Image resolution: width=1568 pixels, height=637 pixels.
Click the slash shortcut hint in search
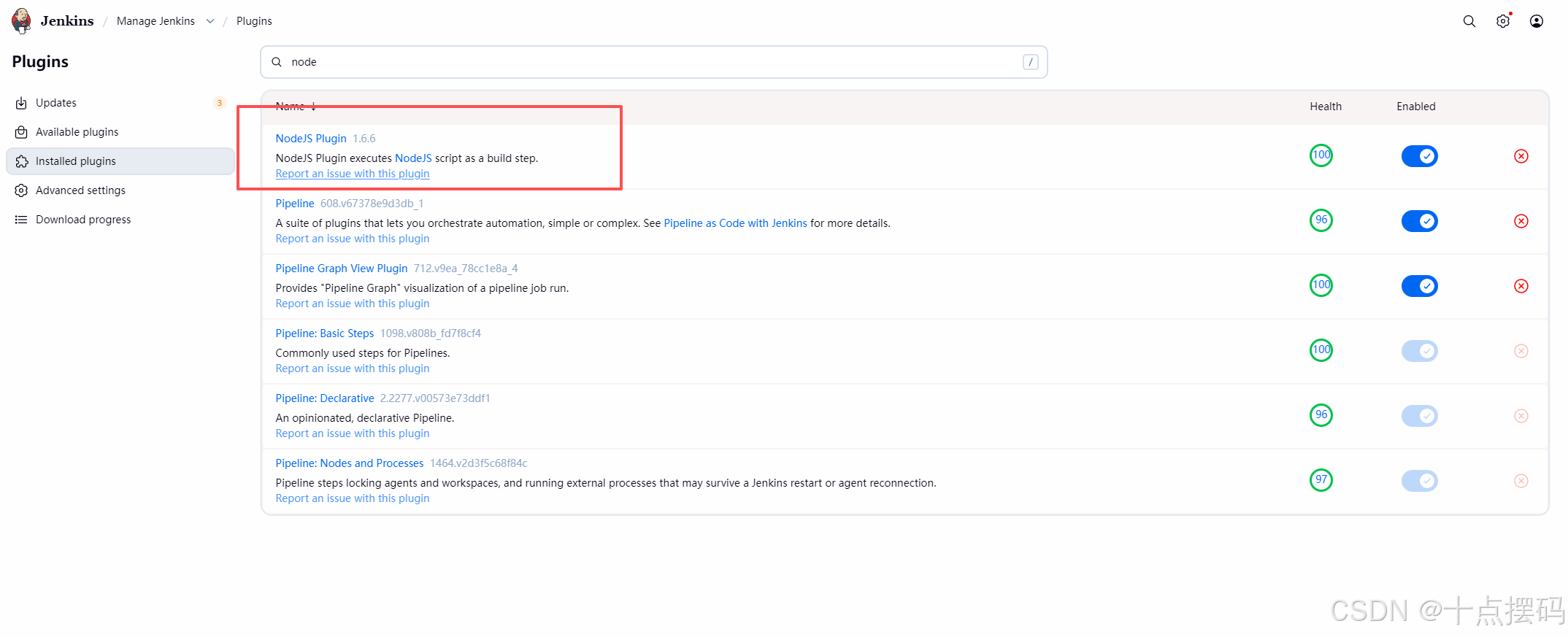[x=1031, y=62]
